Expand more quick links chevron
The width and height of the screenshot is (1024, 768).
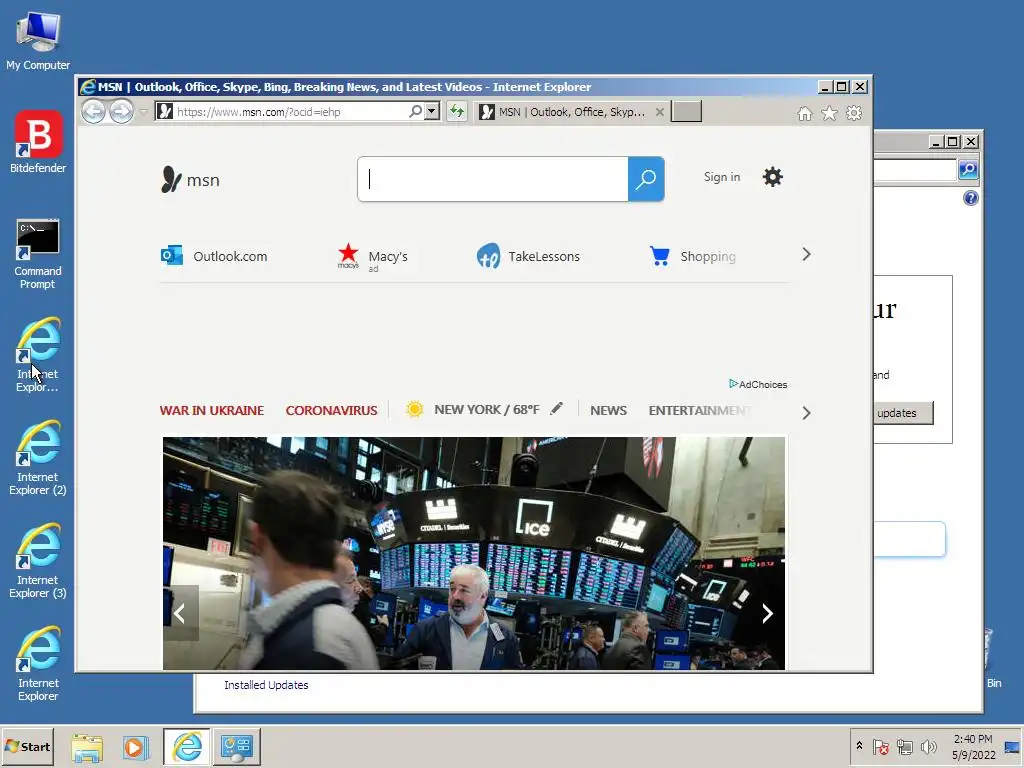click(806, 255)
